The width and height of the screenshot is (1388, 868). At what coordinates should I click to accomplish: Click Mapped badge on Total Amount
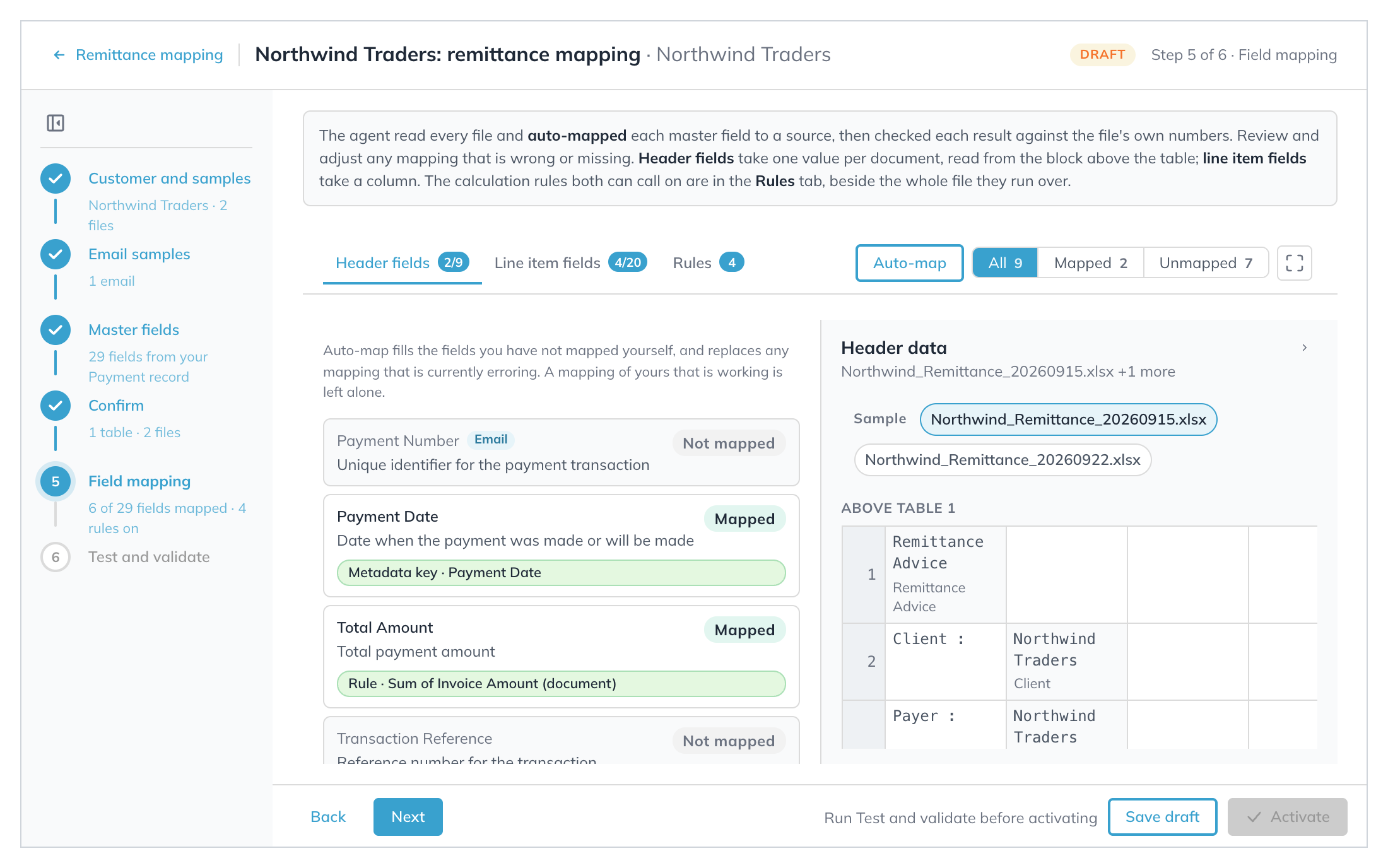pyautogui.click(x=744, y=630)
